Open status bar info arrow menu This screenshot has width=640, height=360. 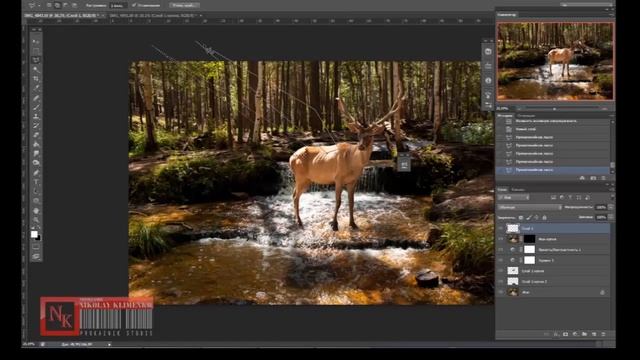point(109,344)
